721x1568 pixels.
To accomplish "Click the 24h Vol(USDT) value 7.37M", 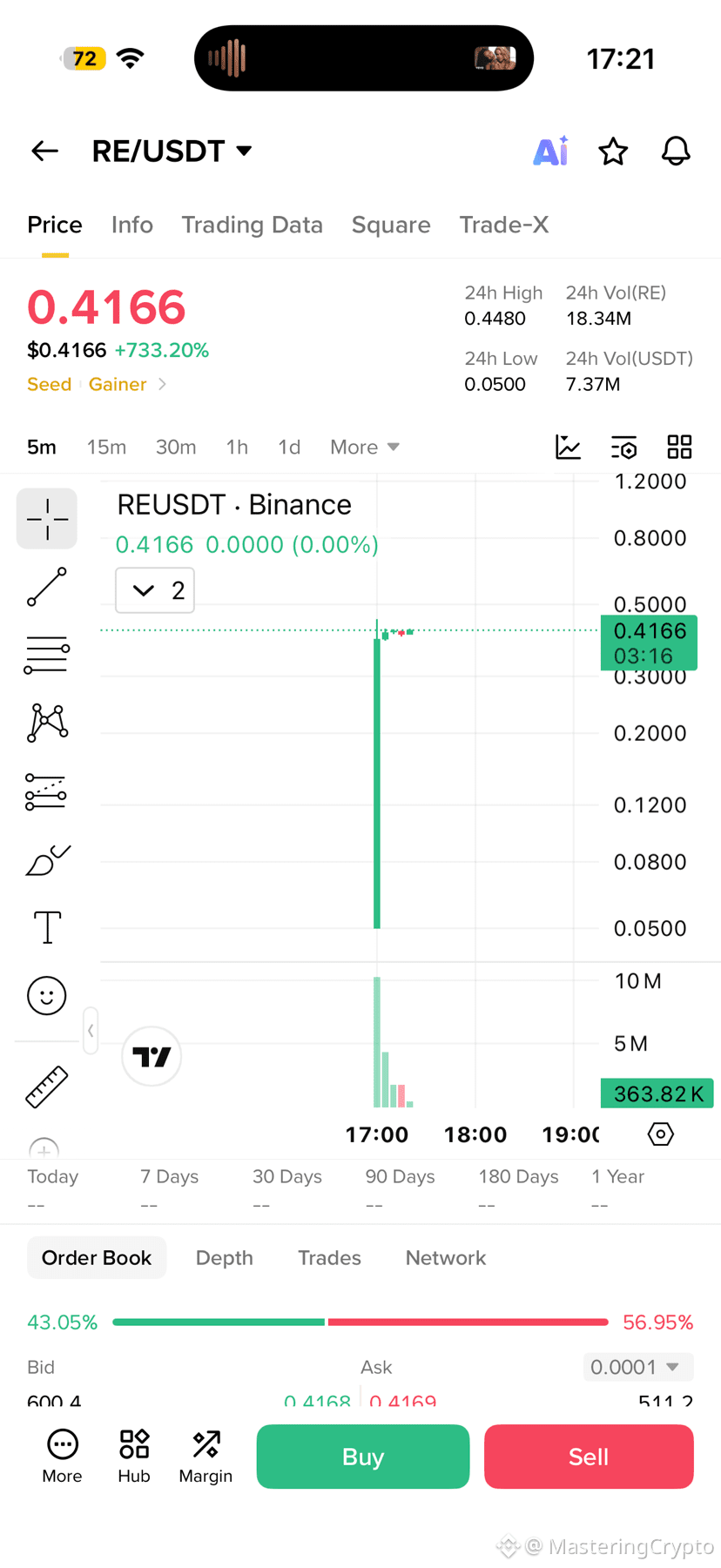I will [x=593, y=385].
